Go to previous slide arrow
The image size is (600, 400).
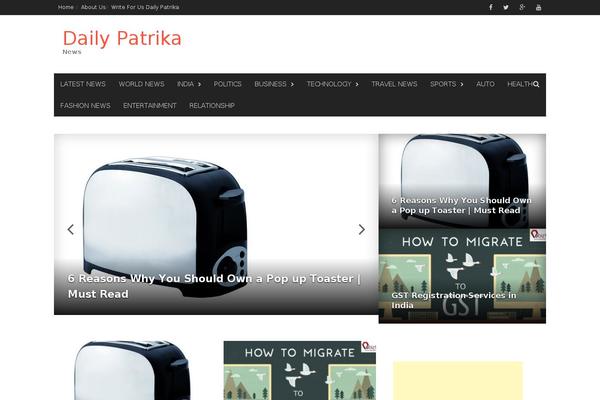(x=70, y=229)
